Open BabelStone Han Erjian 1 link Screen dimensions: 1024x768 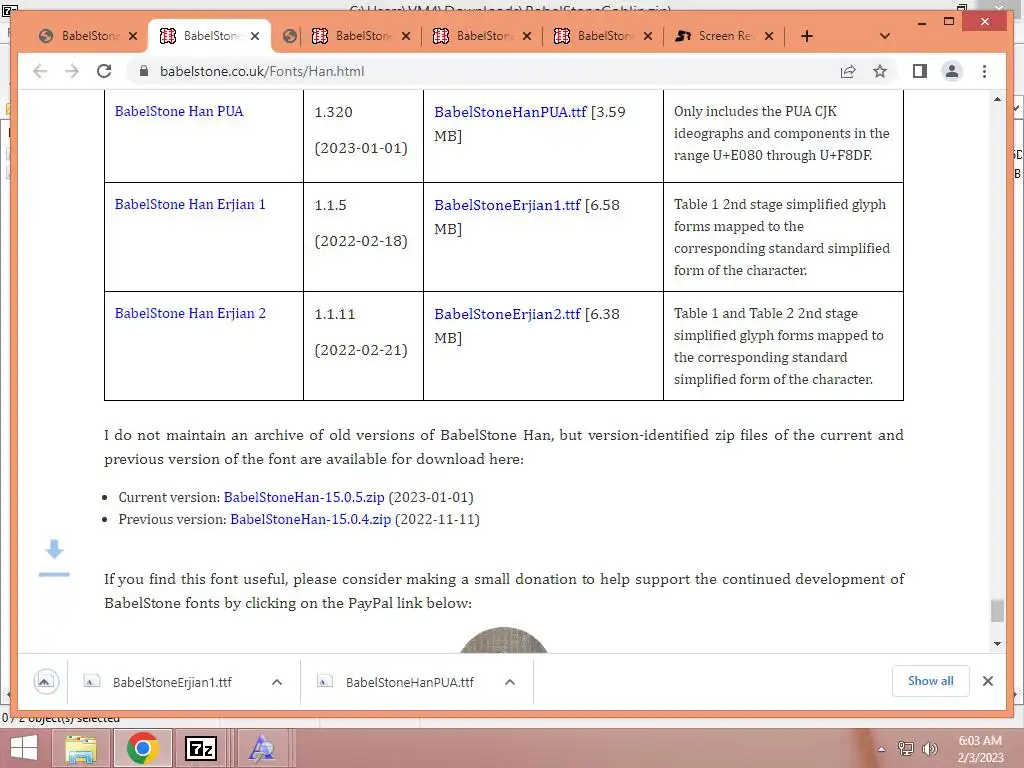(x=190, y=204)
